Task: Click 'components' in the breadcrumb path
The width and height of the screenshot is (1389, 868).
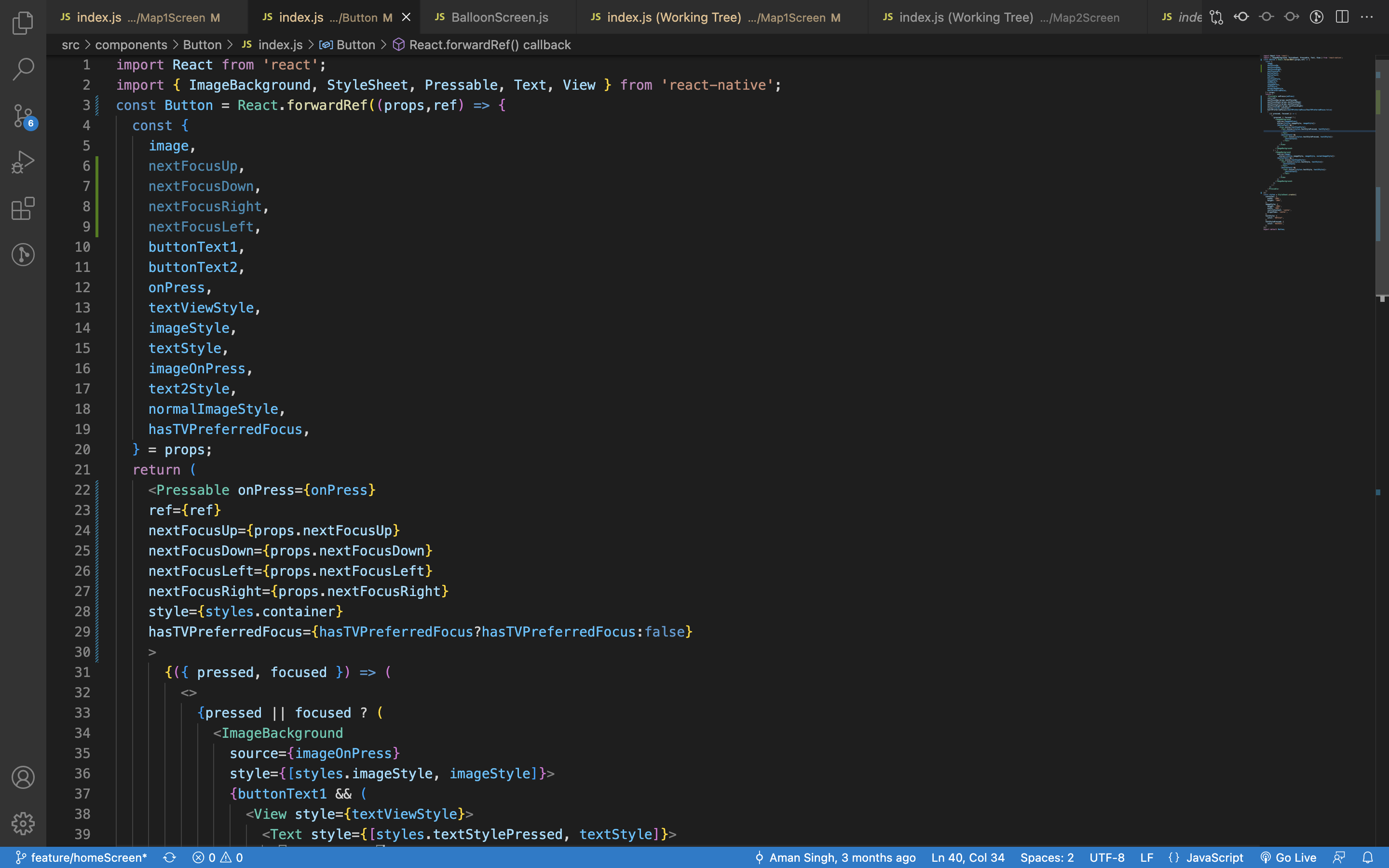Action: 131,45
